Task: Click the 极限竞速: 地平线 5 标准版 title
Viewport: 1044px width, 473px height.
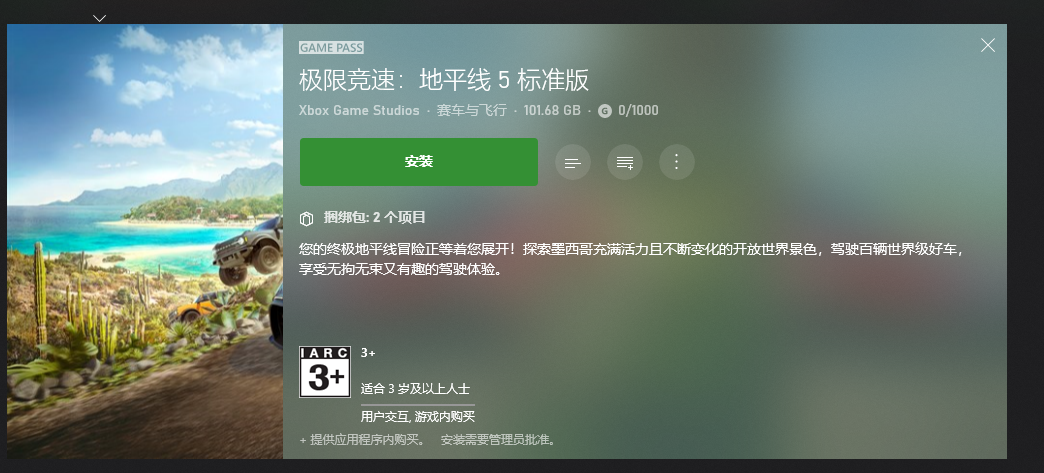Action: (444, 80)
